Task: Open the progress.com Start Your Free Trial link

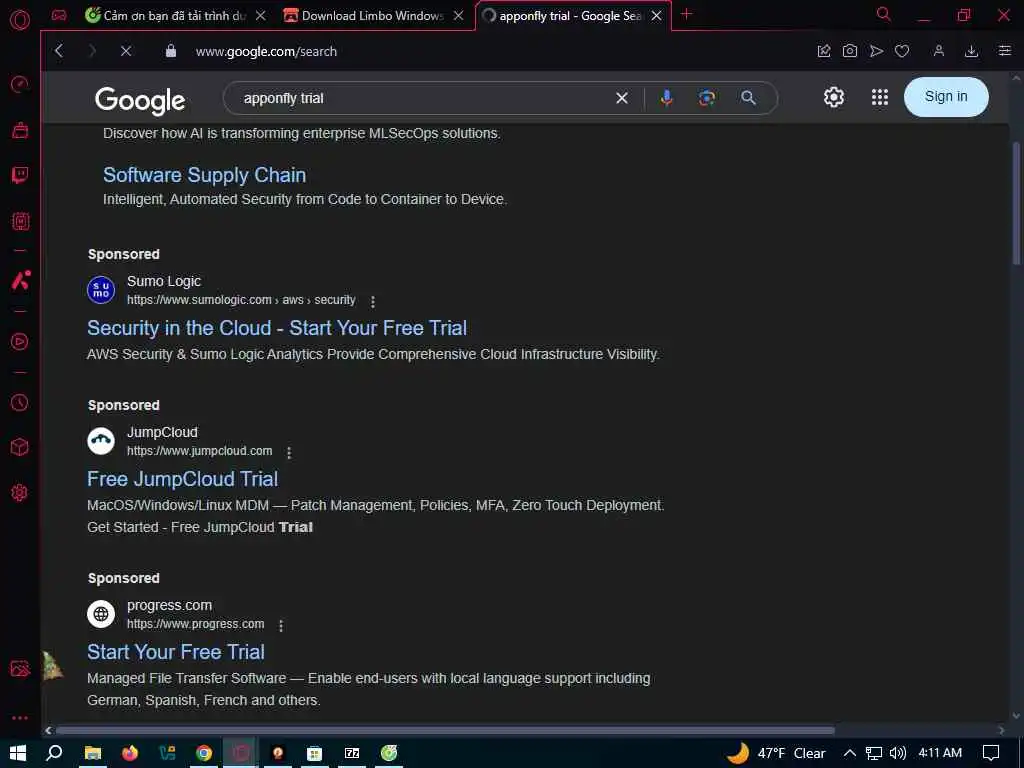Action: click(x=176, y=652)
